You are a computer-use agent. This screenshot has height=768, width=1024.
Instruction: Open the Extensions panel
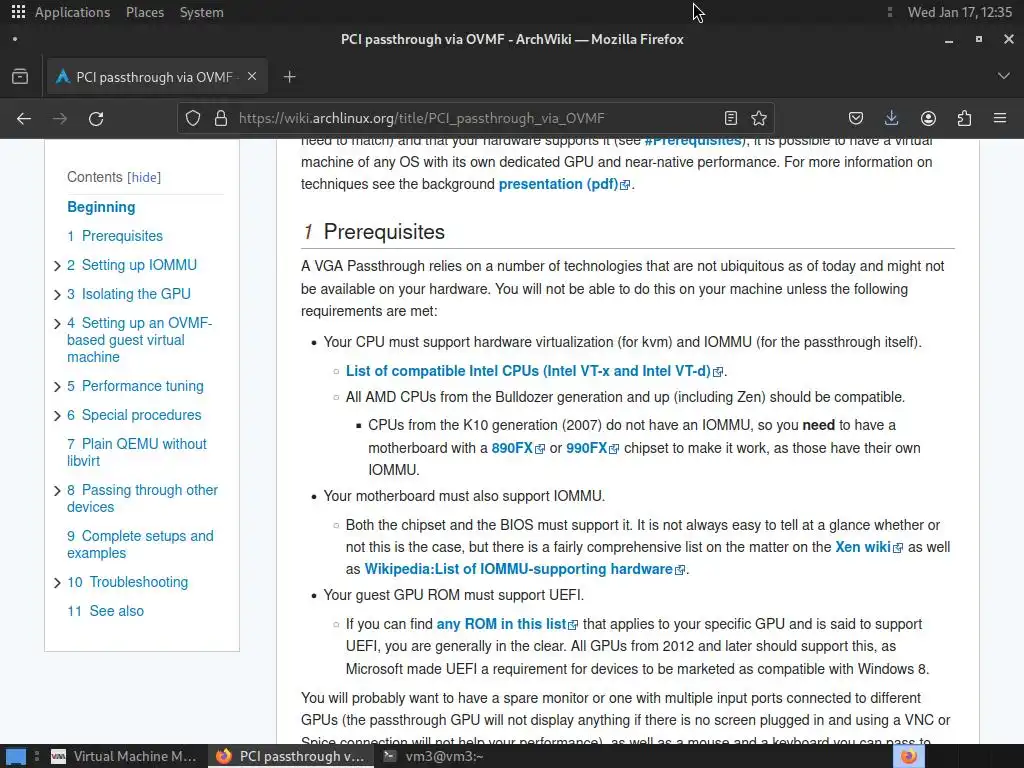[964, 118]
